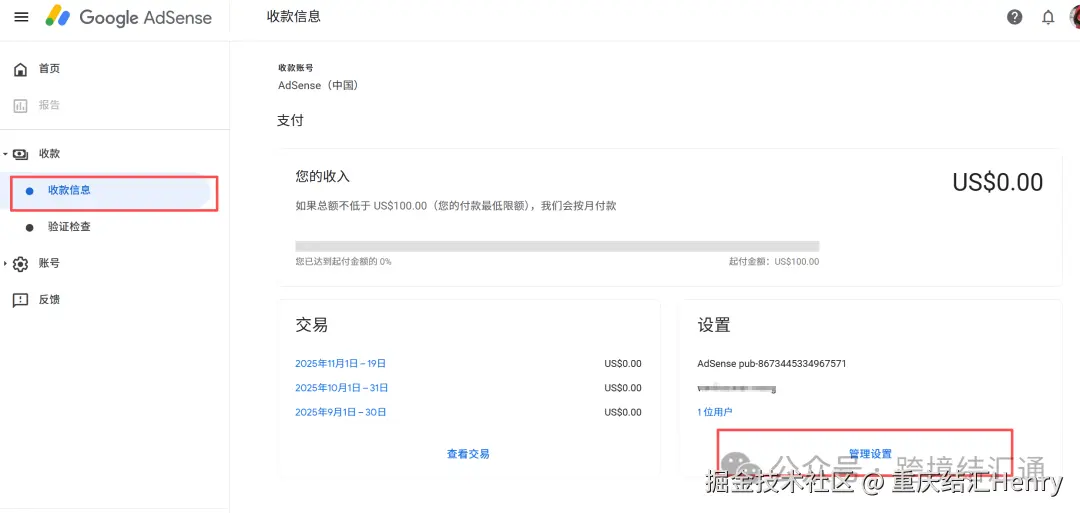1080x513 pixels.
Task: Click the payment threshold progress bar
Action: click(557, 246)
